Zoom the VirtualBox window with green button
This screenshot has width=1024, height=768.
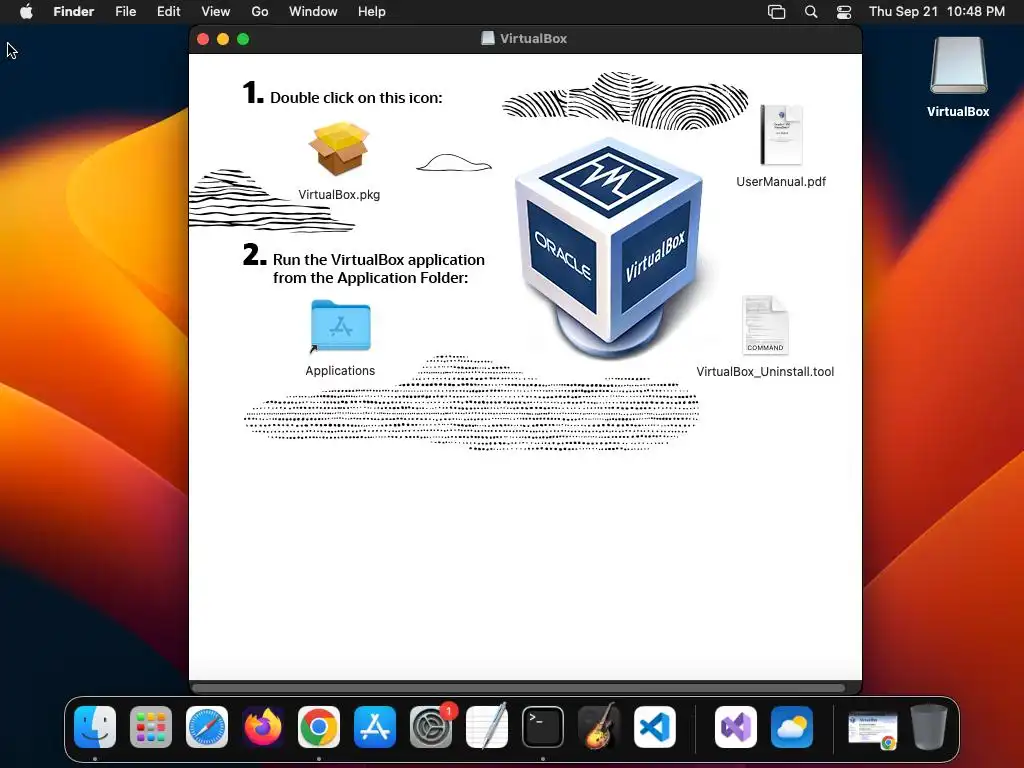243,39
